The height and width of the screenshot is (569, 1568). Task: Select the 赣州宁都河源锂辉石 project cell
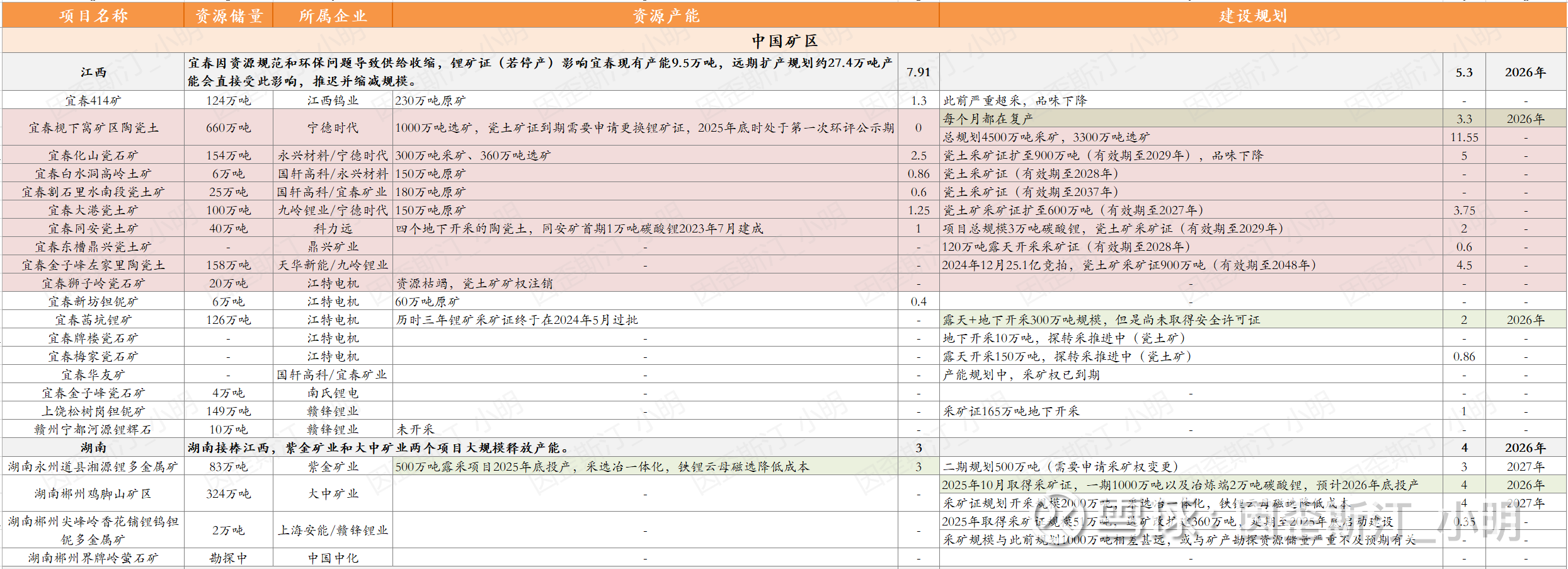(93, 429)
